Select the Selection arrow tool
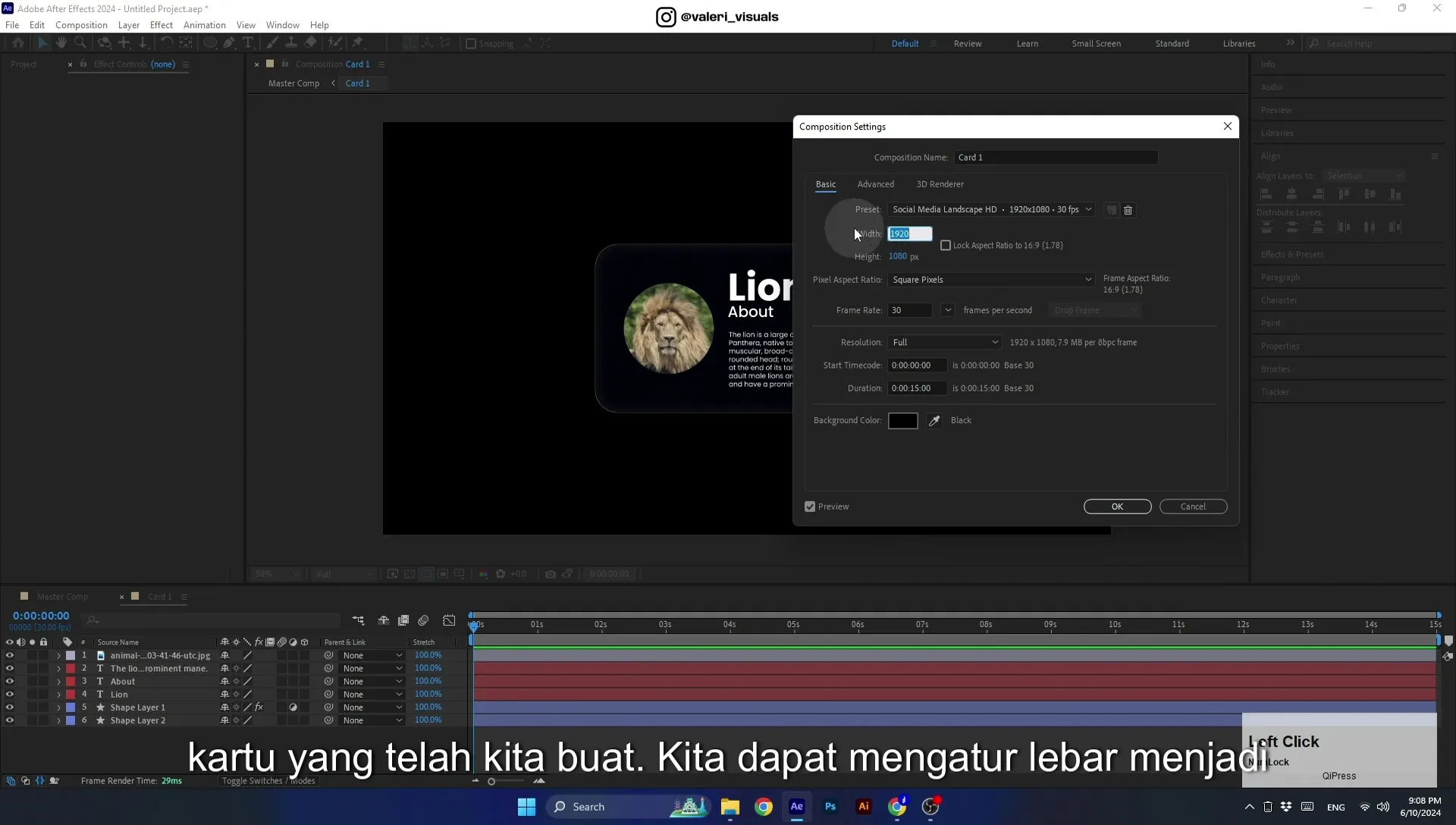Image resolution: width=1456 pixels, height=825 pixels. pyautogui.click(x=42, y=43)
